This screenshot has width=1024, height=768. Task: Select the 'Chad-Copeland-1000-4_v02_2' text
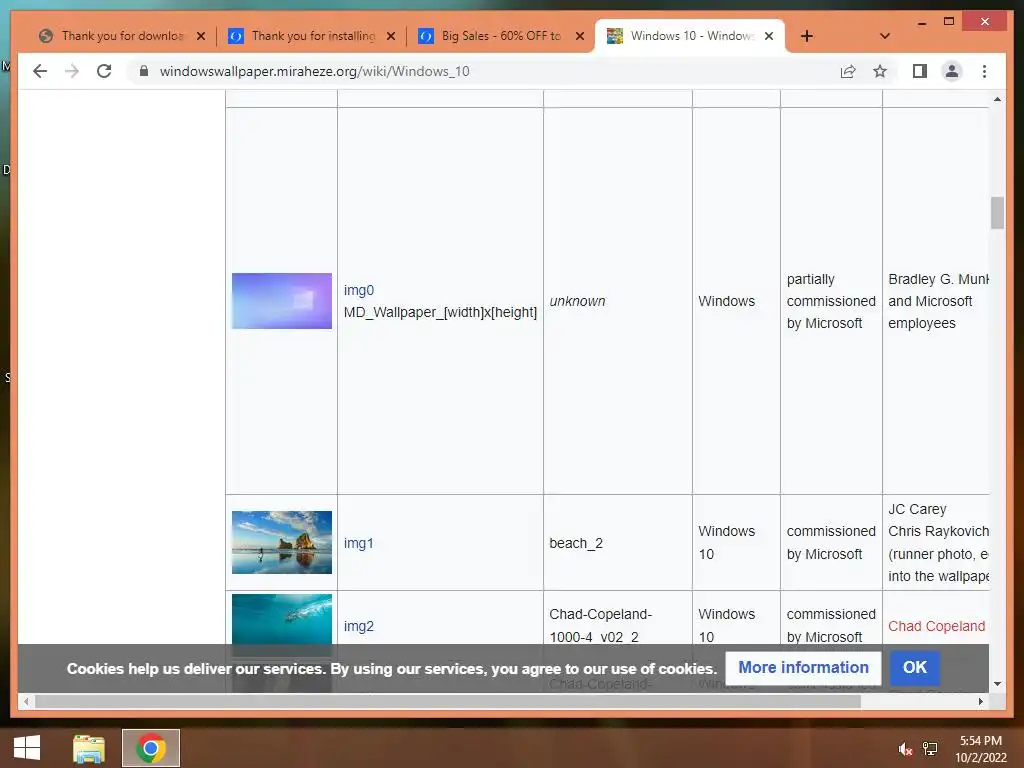tap(601, 626)
